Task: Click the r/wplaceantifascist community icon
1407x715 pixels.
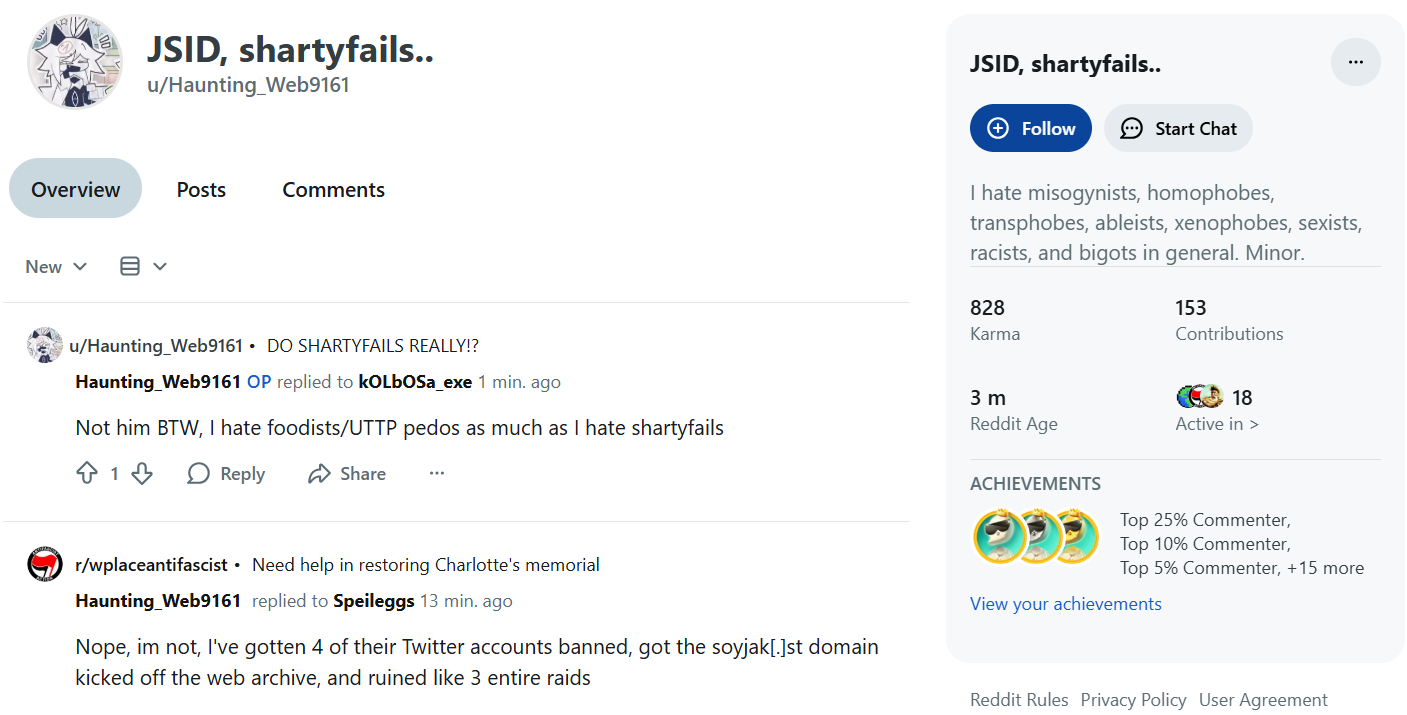Action: (x=45, y=565)
